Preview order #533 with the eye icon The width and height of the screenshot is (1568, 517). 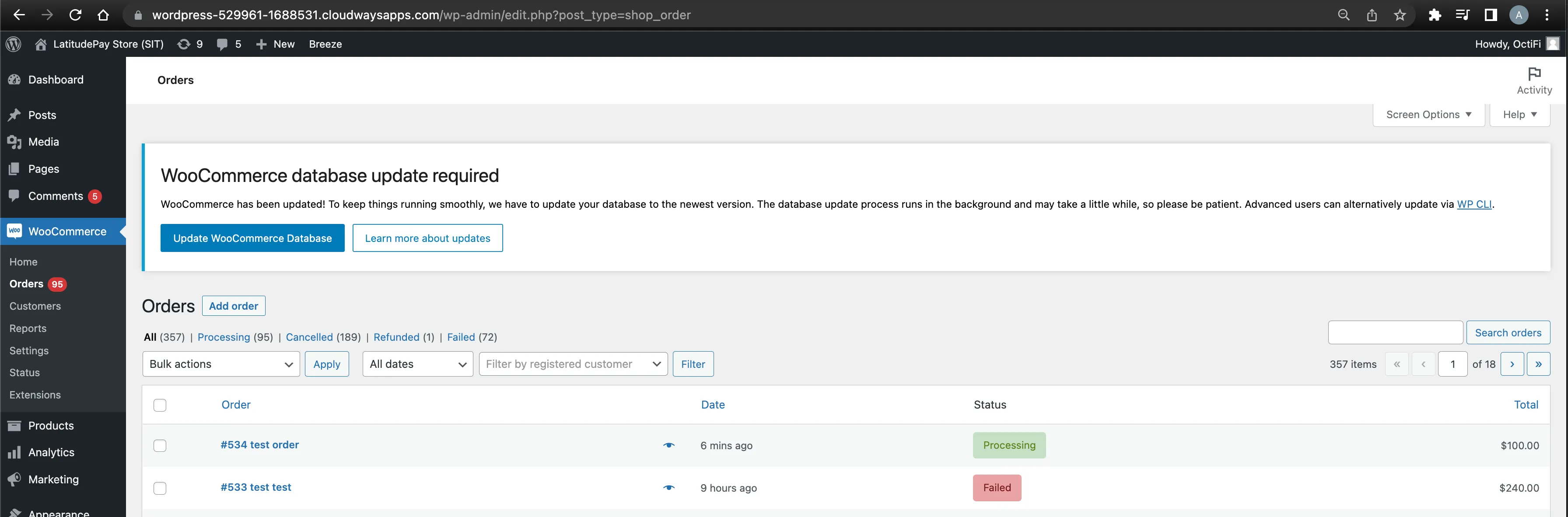pyautogui.click(x=669, y=488)
